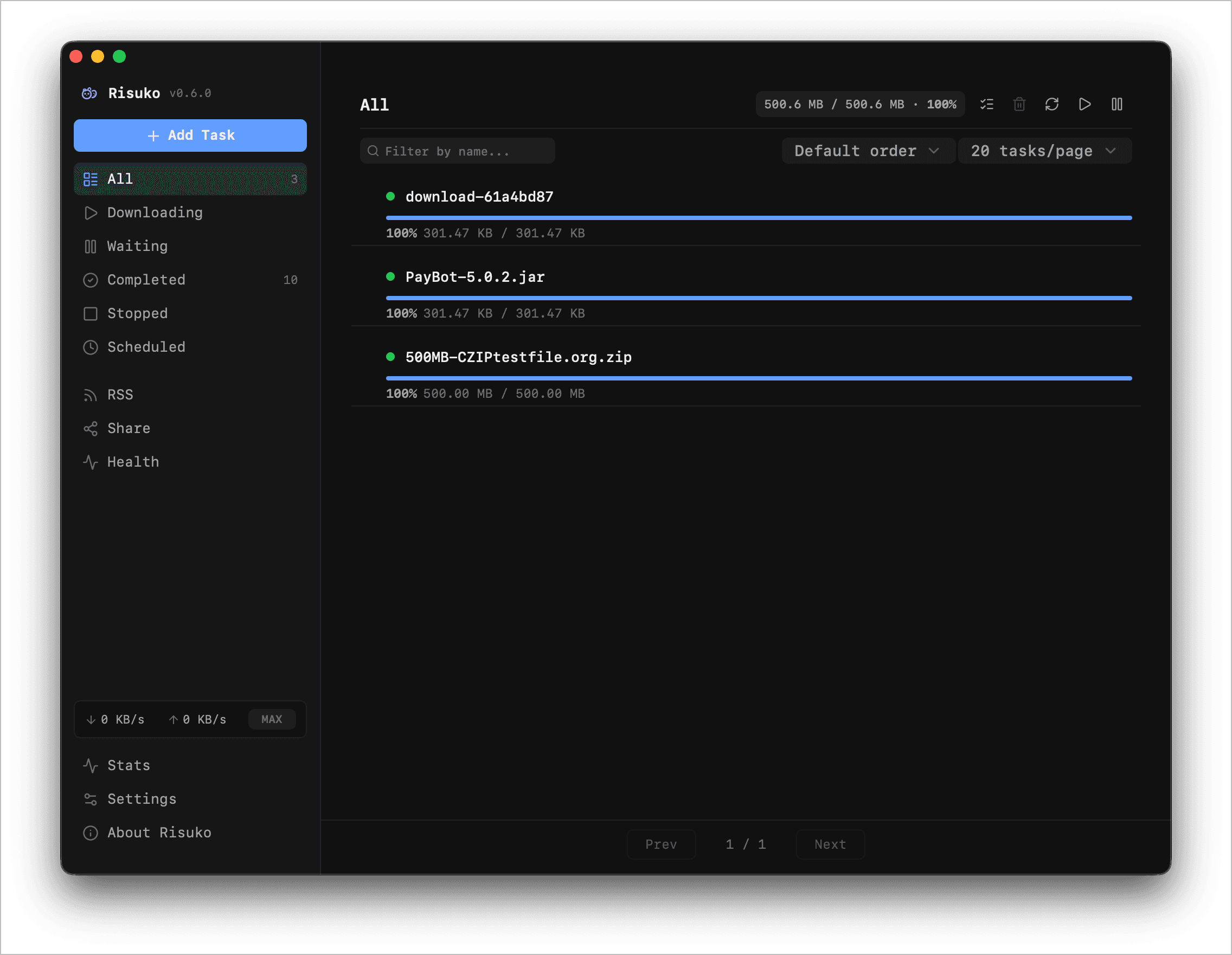Click the trash delete icon
This screenshot has width=1232, height=955.
click(1019, 104)
